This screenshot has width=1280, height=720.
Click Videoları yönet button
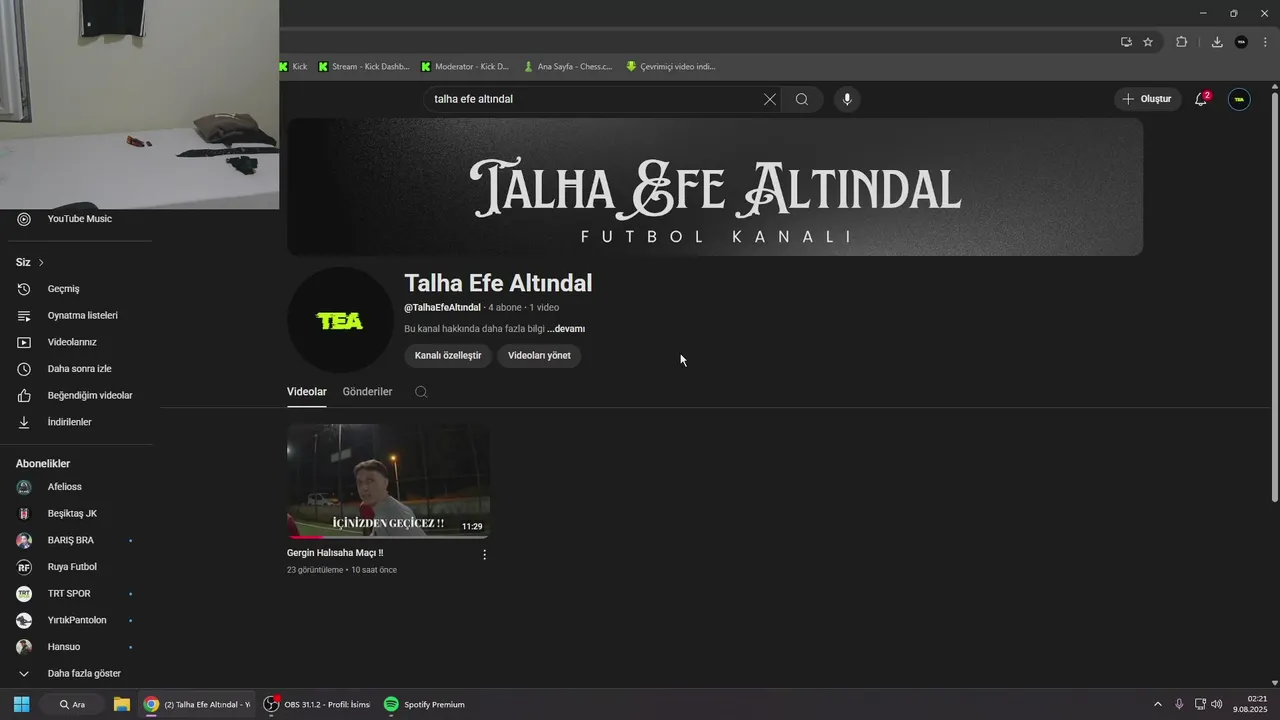point(539,355)
